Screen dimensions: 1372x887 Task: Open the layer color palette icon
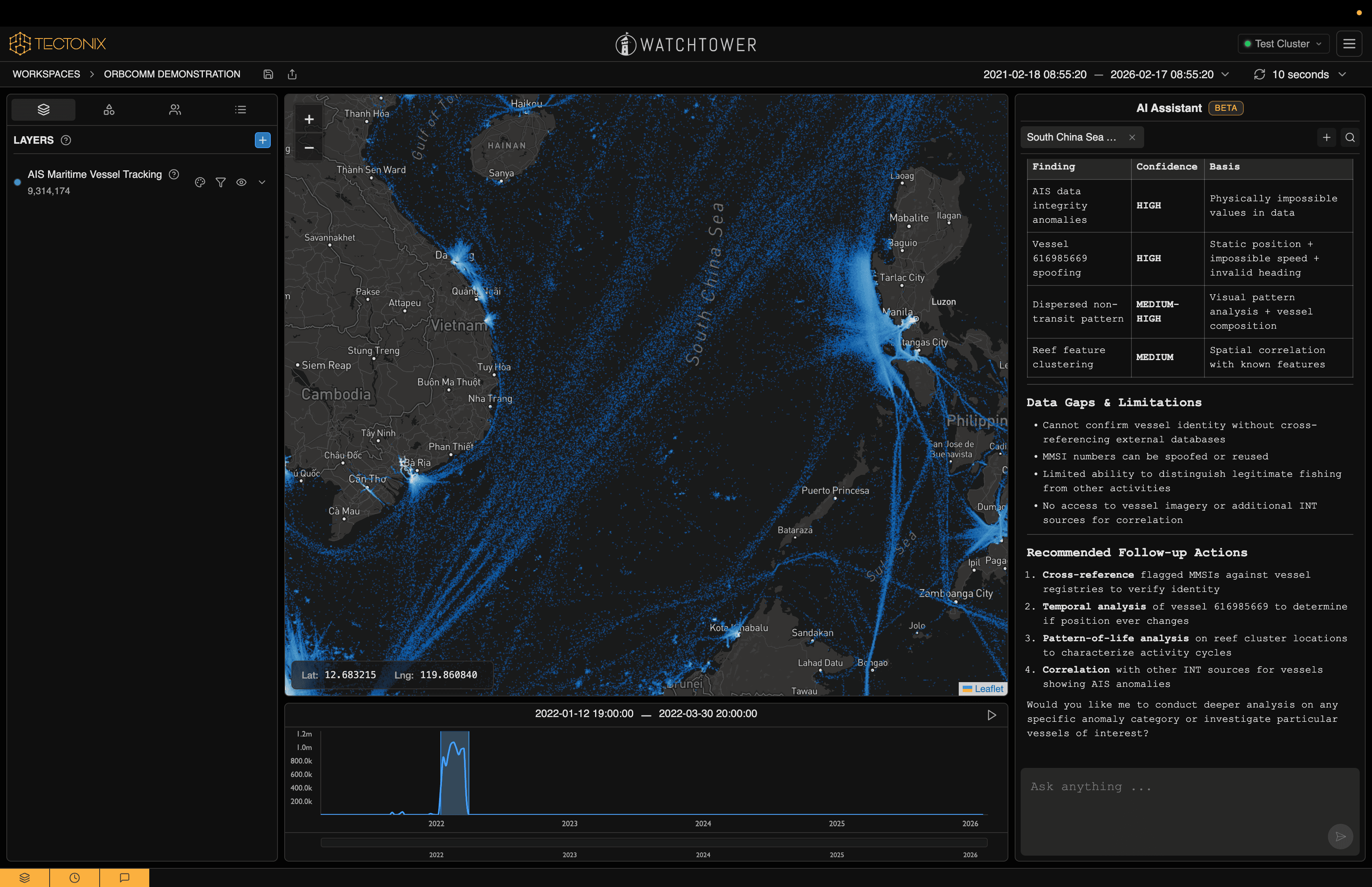tap(200, 182)
